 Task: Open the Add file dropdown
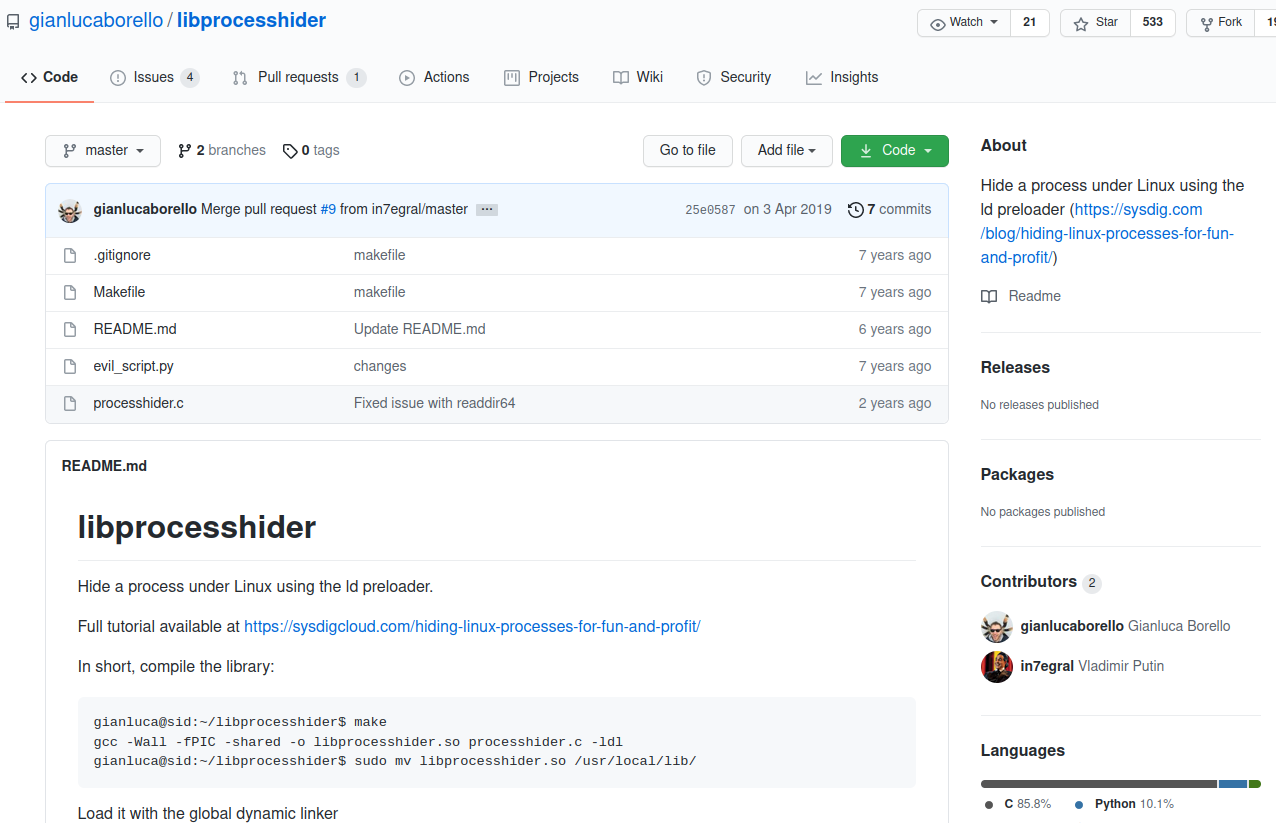tap(787, 150)
